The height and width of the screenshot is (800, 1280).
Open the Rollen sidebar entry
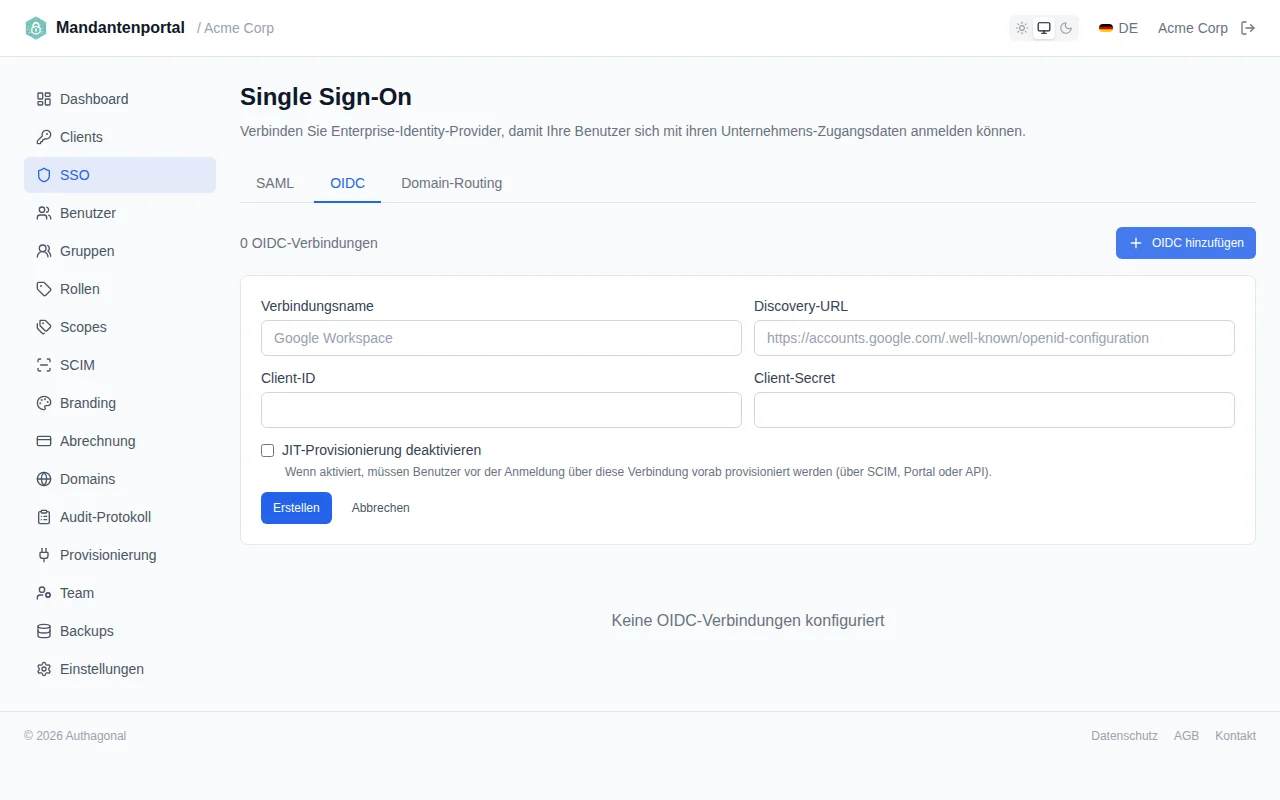pos(120,289)
